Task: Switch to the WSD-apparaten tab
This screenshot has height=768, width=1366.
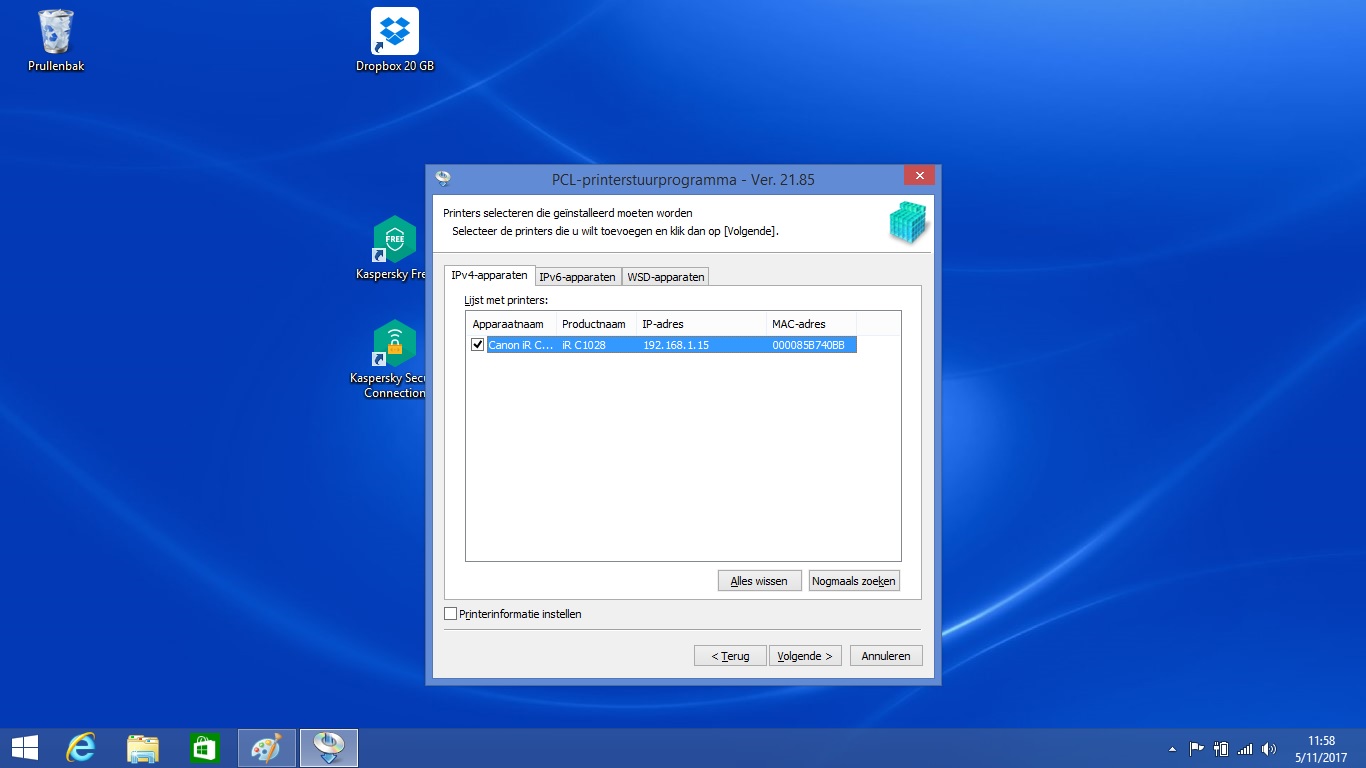Action: (x=666, y=277)
